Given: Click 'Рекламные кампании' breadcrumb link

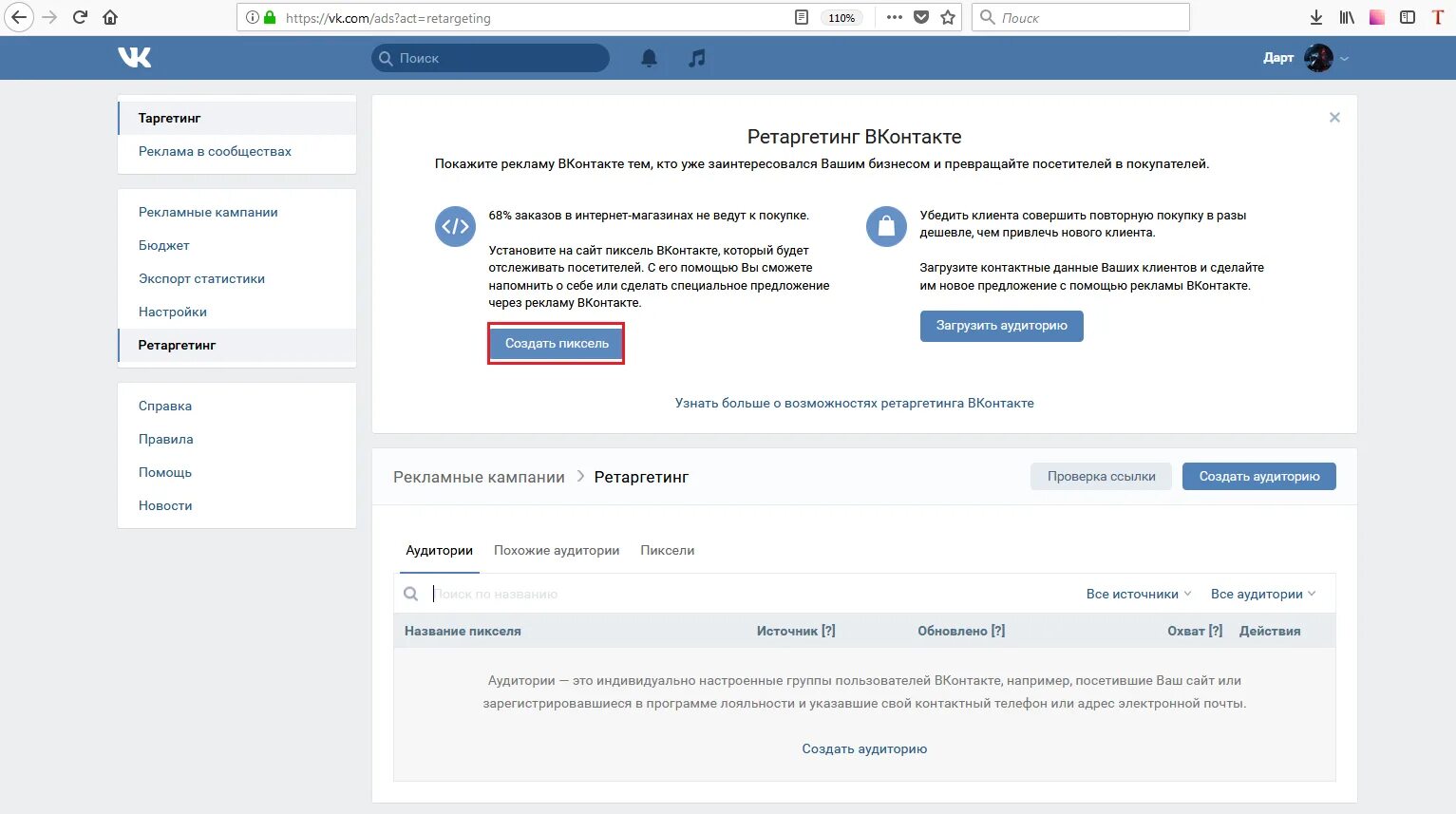Looking at the screenshot, I should [479, 477].
